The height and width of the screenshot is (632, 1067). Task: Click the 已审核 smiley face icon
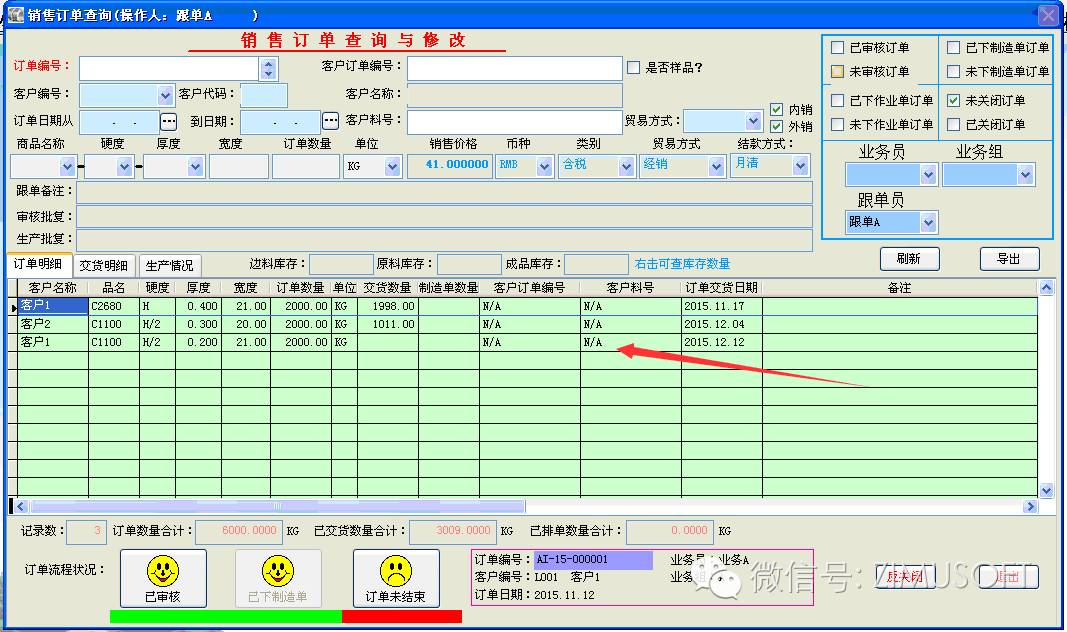click(162, 573)
